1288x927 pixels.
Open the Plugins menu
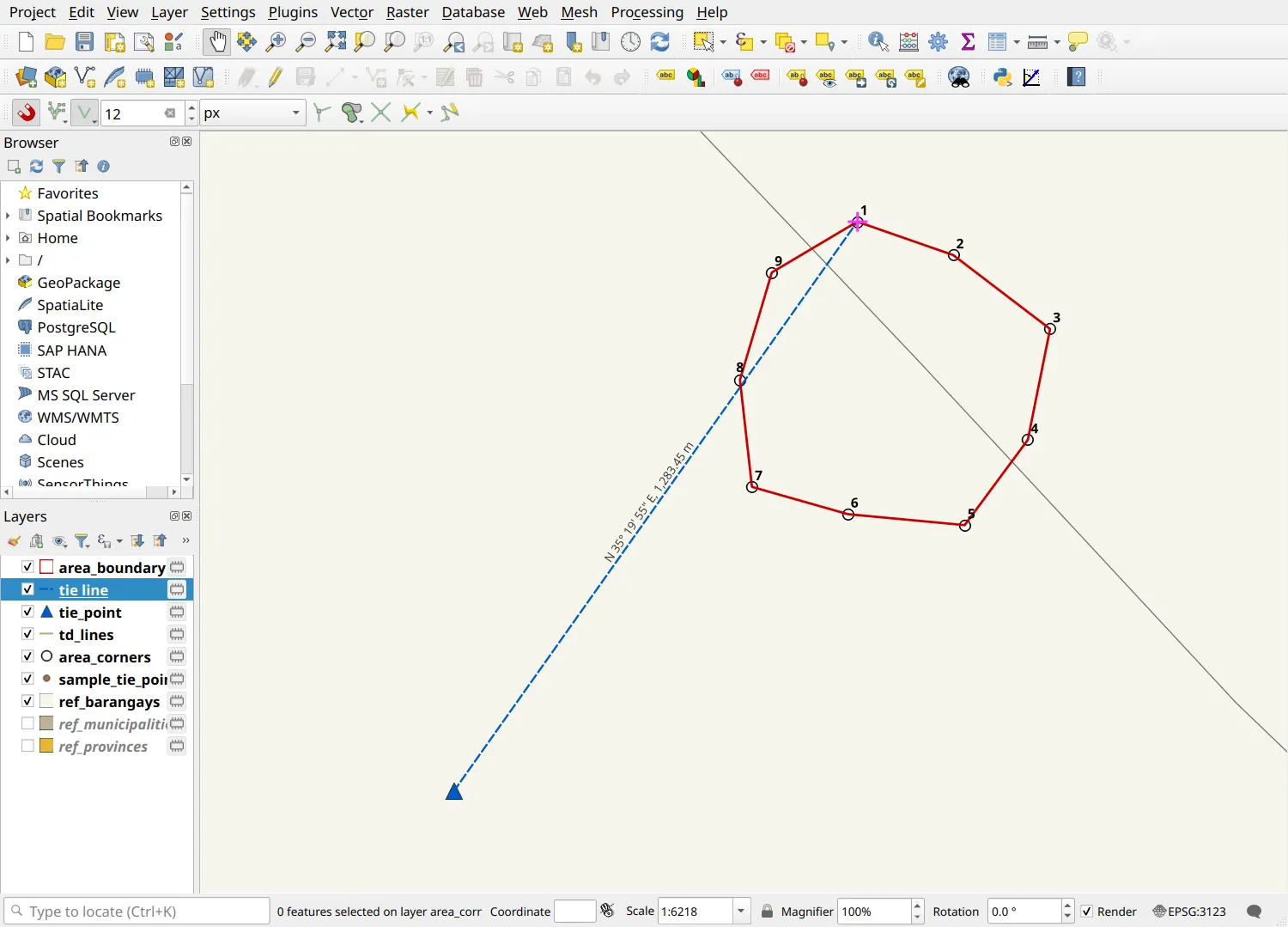tap(293, 12)
